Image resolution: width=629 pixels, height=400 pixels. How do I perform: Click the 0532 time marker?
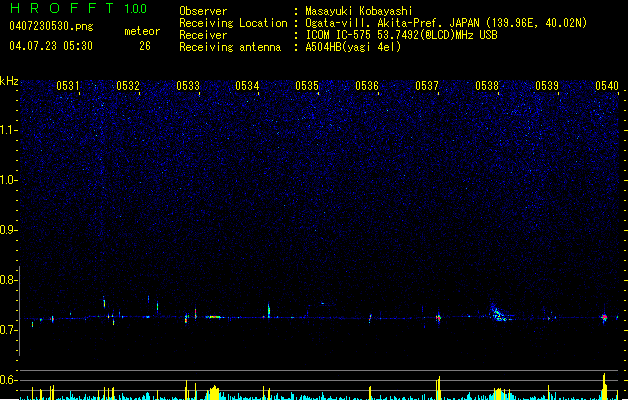[x=128, y=86]
